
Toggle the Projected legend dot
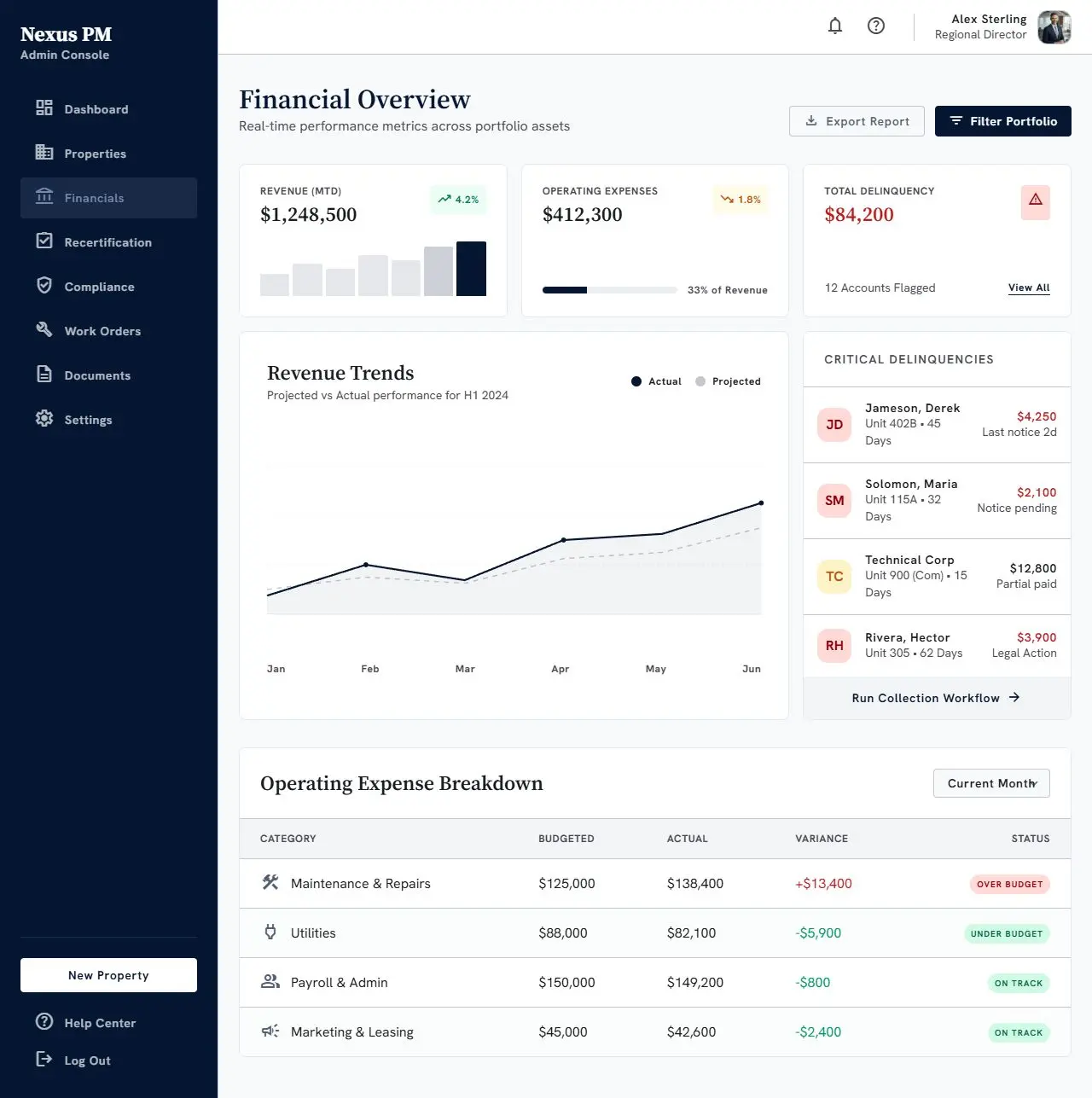[700, 381]
